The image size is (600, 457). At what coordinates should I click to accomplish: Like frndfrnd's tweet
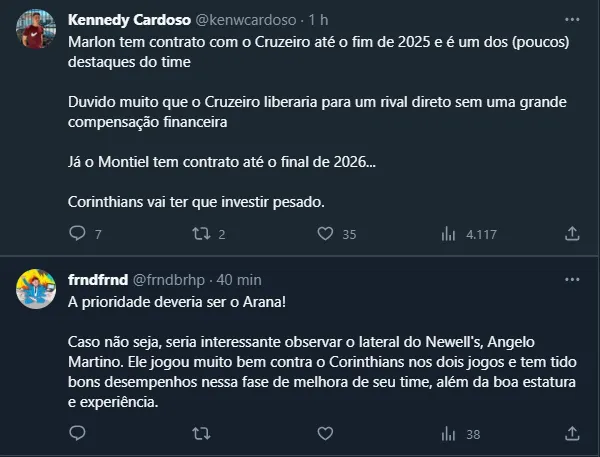pos(324,434)
